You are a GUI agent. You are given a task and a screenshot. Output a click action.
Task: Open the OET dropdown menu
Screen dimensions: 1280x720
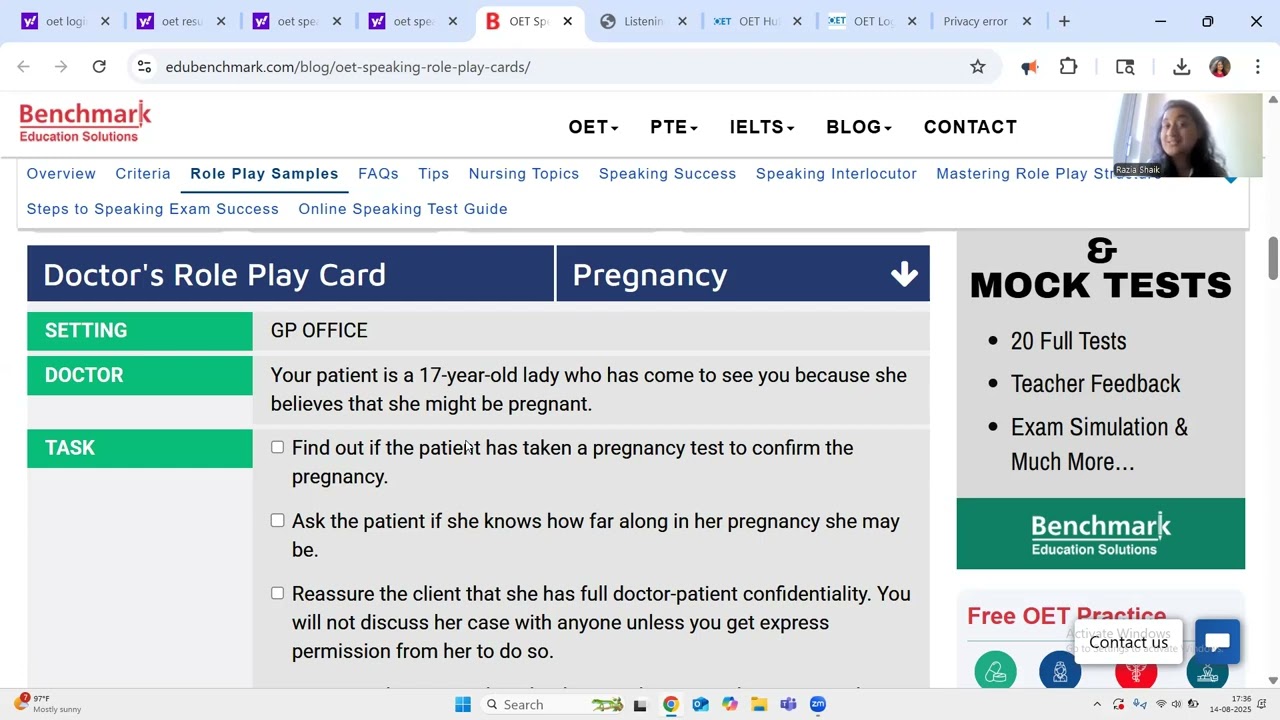593,127
